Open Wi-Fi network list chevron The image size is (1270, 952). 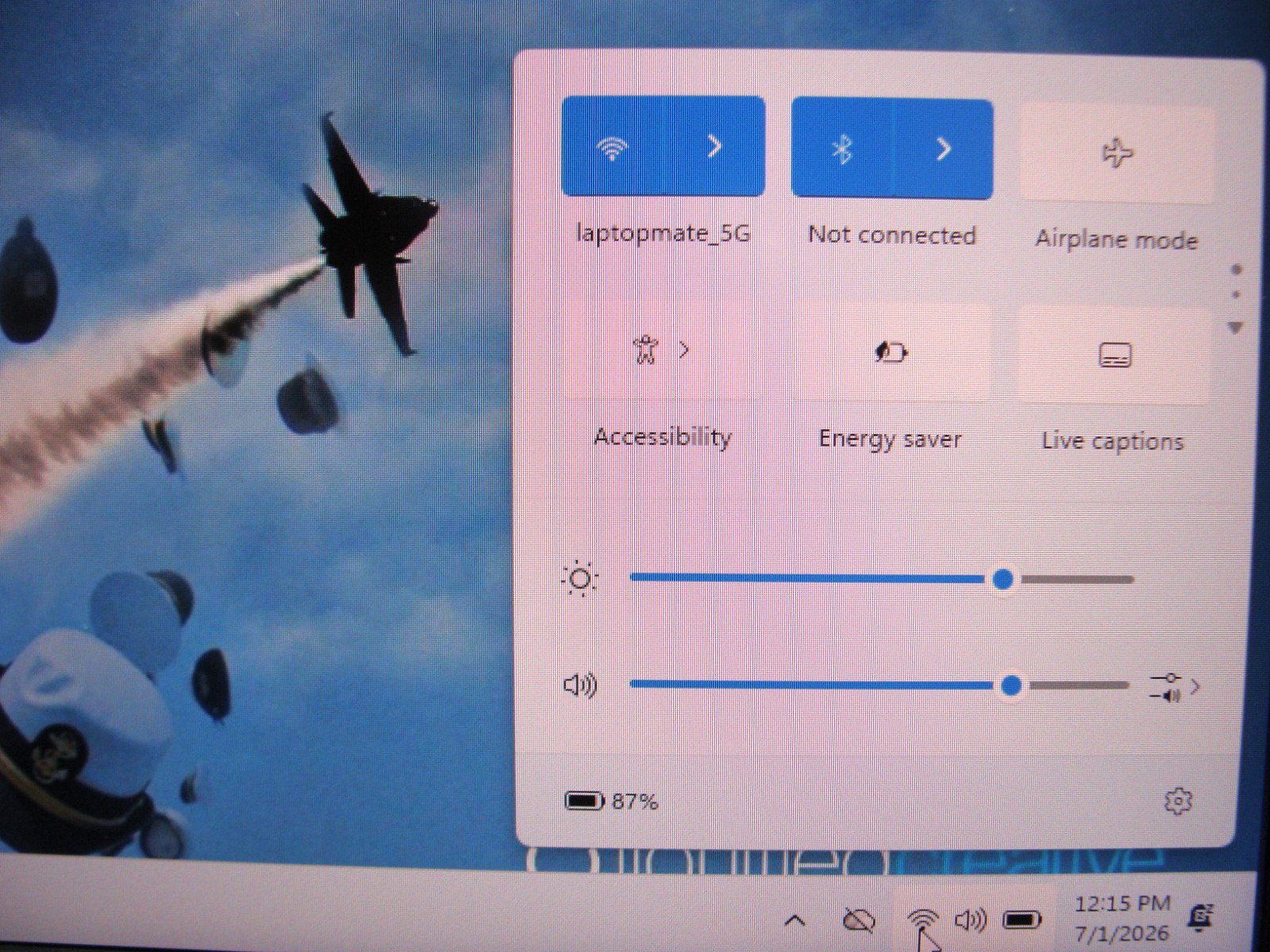click(714, 147)
